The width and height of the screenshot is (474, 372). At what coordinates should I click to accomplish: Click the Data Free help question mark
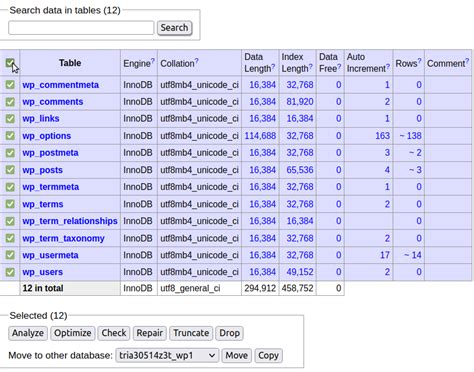pyautogui.click(x=339, y=66)
